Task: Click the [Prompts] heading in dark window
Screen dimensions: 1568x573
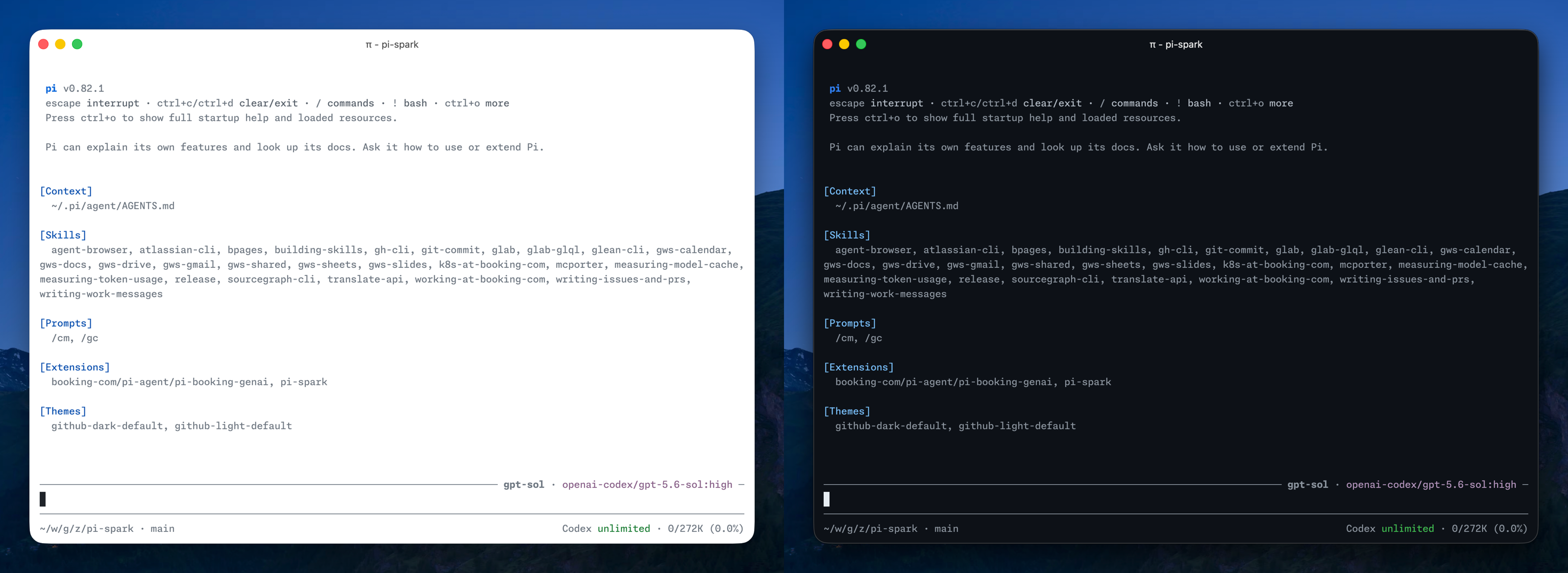Action: [x=850, y=323]
